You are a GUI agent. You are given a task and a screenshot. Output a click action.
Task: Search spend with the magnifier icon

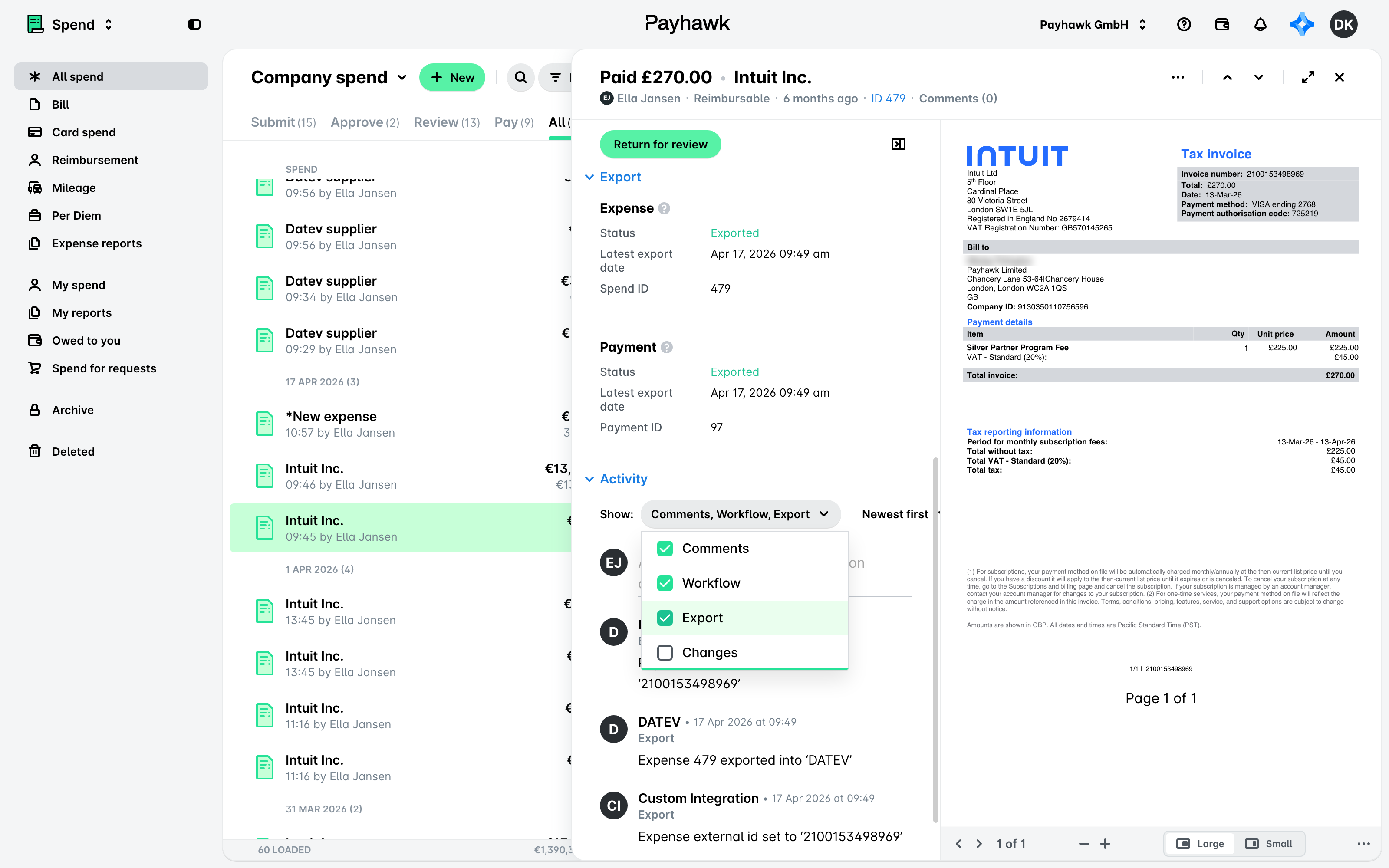pyautogui.click(x=520, y=77)
